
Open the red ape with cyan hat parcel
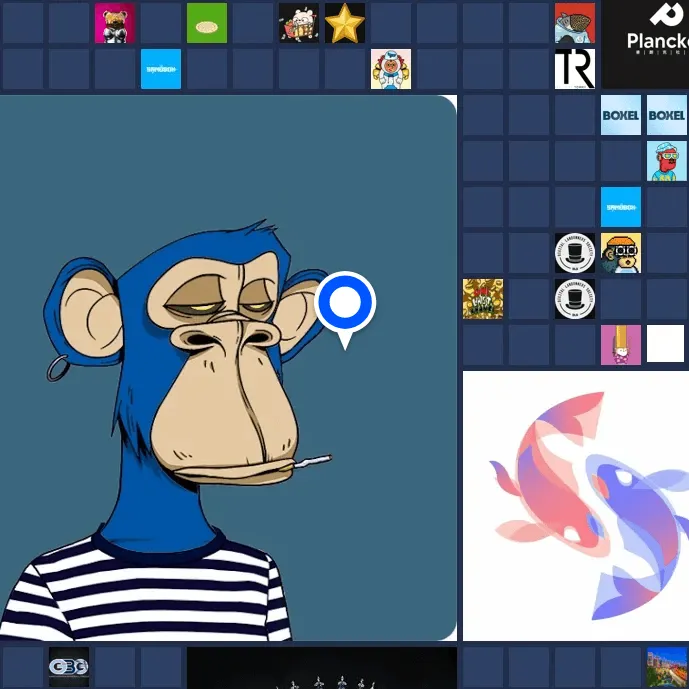tap(667, 161)
